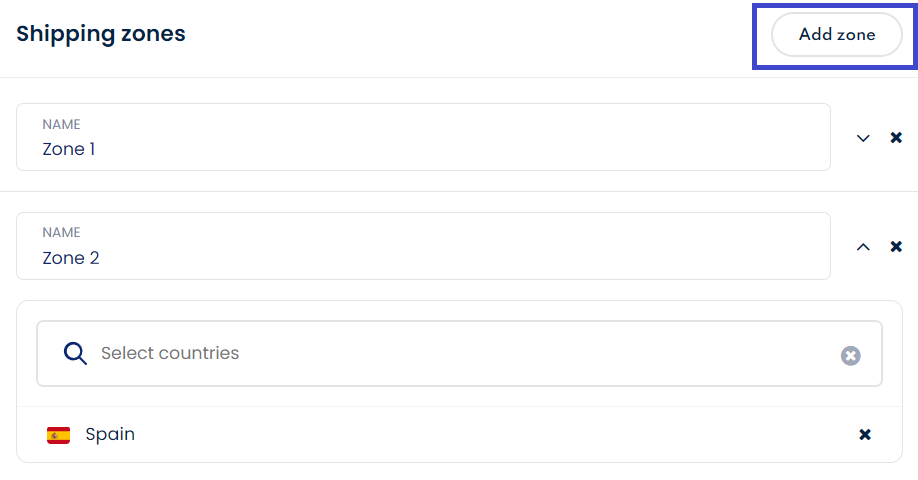The height and width of the screenshot is (480, 918).
Task: Click the Select countries placeholder text
Action: click(170, 353)
